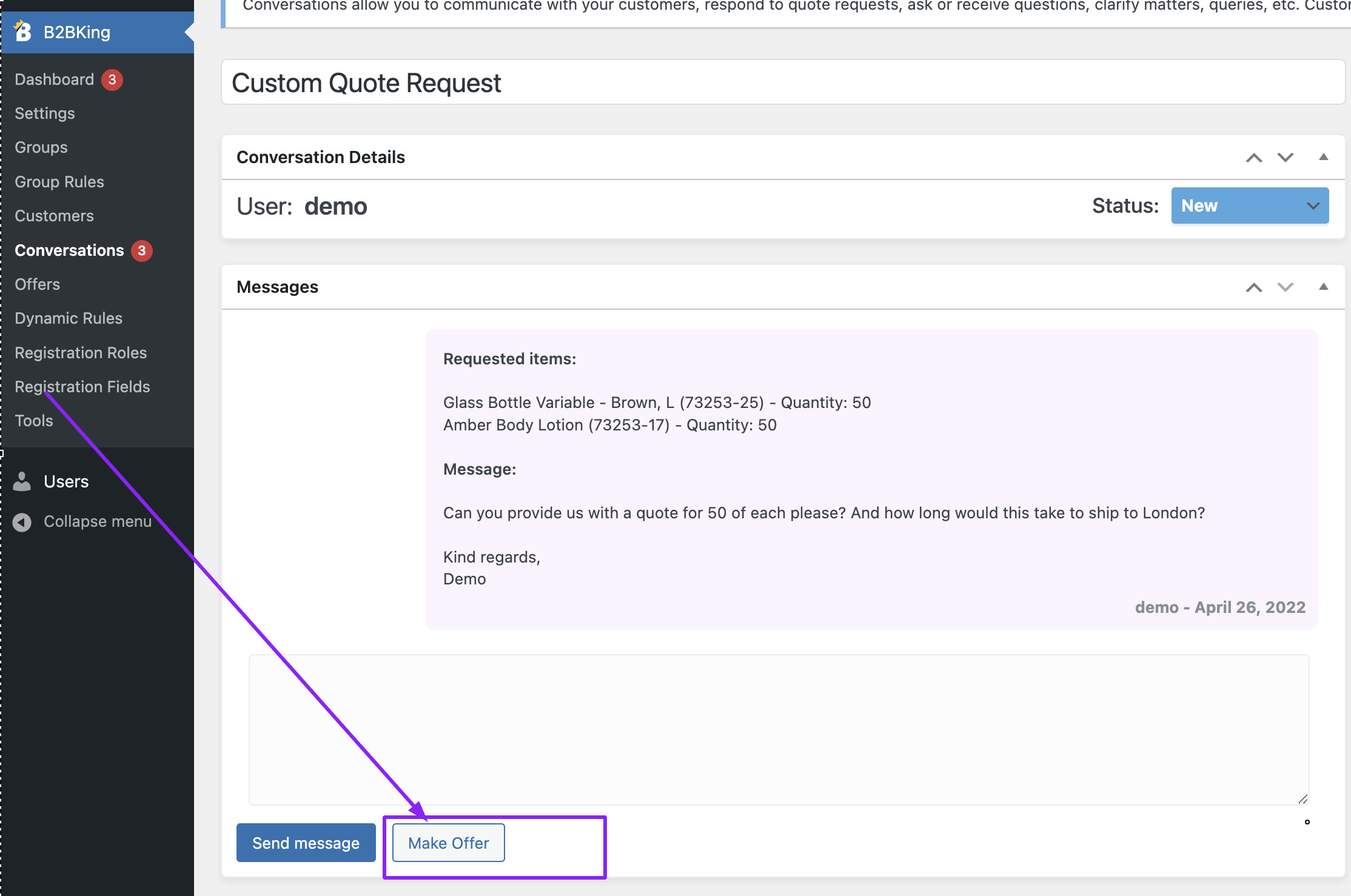Click Send message button
Viewport: 1351px width, 896px height.
(x=306, y=843)
